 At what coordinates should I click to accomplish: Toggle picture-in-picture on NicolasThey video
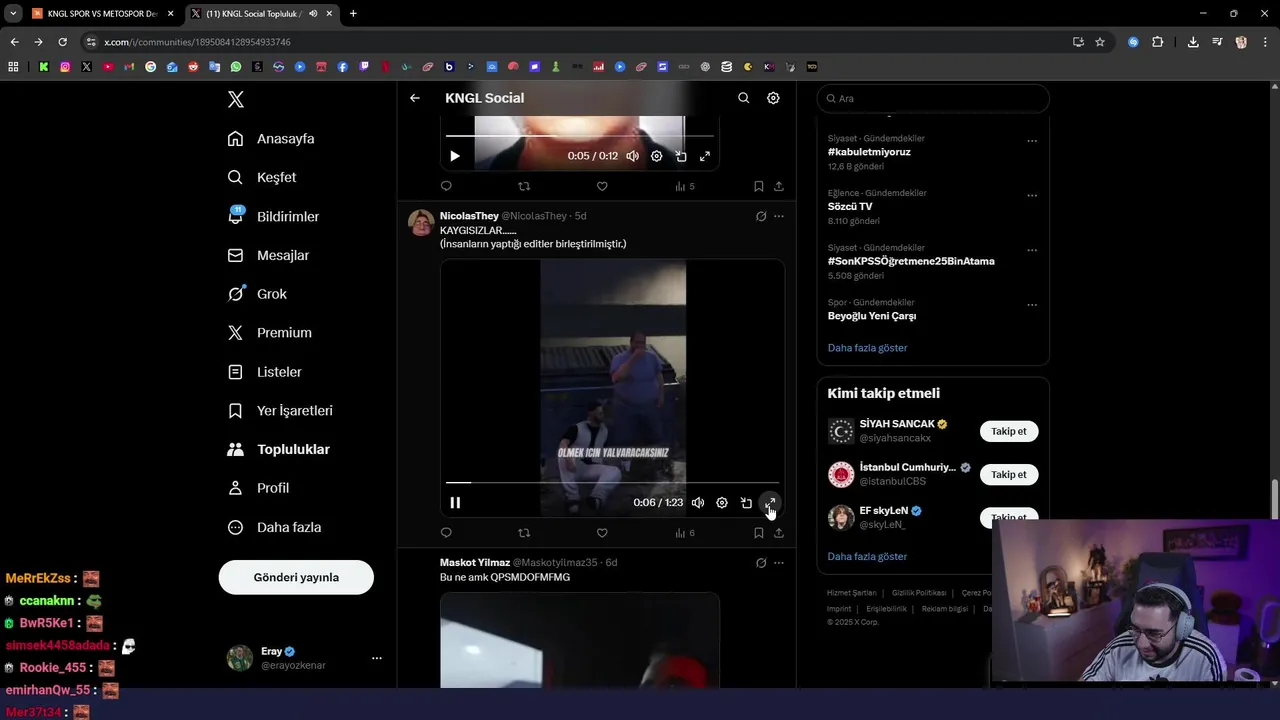click(746, 503)
